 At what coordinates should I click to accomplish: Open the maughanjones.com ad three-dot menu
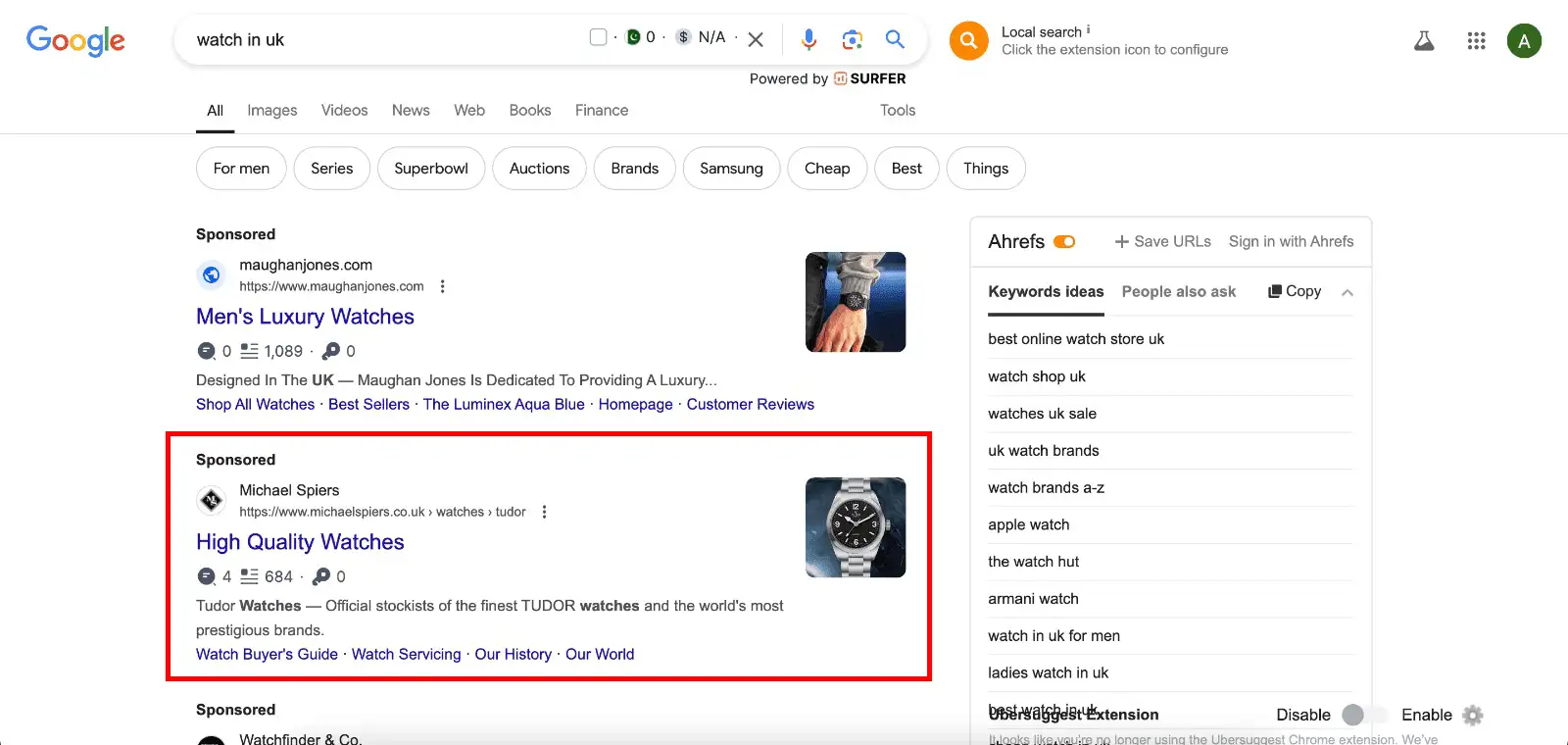tap(443, 286)
